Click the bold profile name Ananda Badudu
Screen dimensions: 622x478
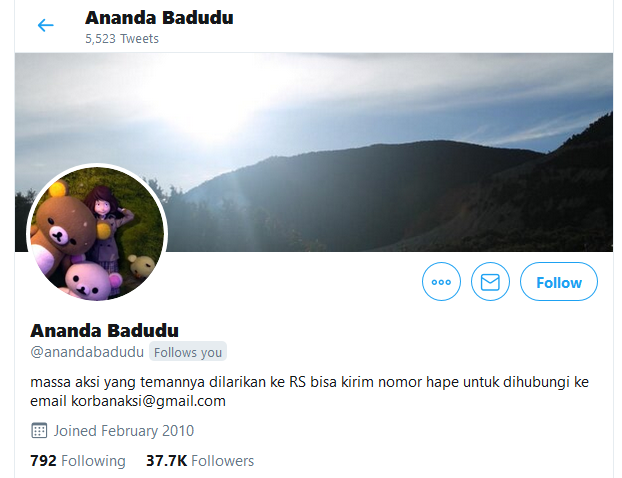pyautogui.click(x=104, y=330)
